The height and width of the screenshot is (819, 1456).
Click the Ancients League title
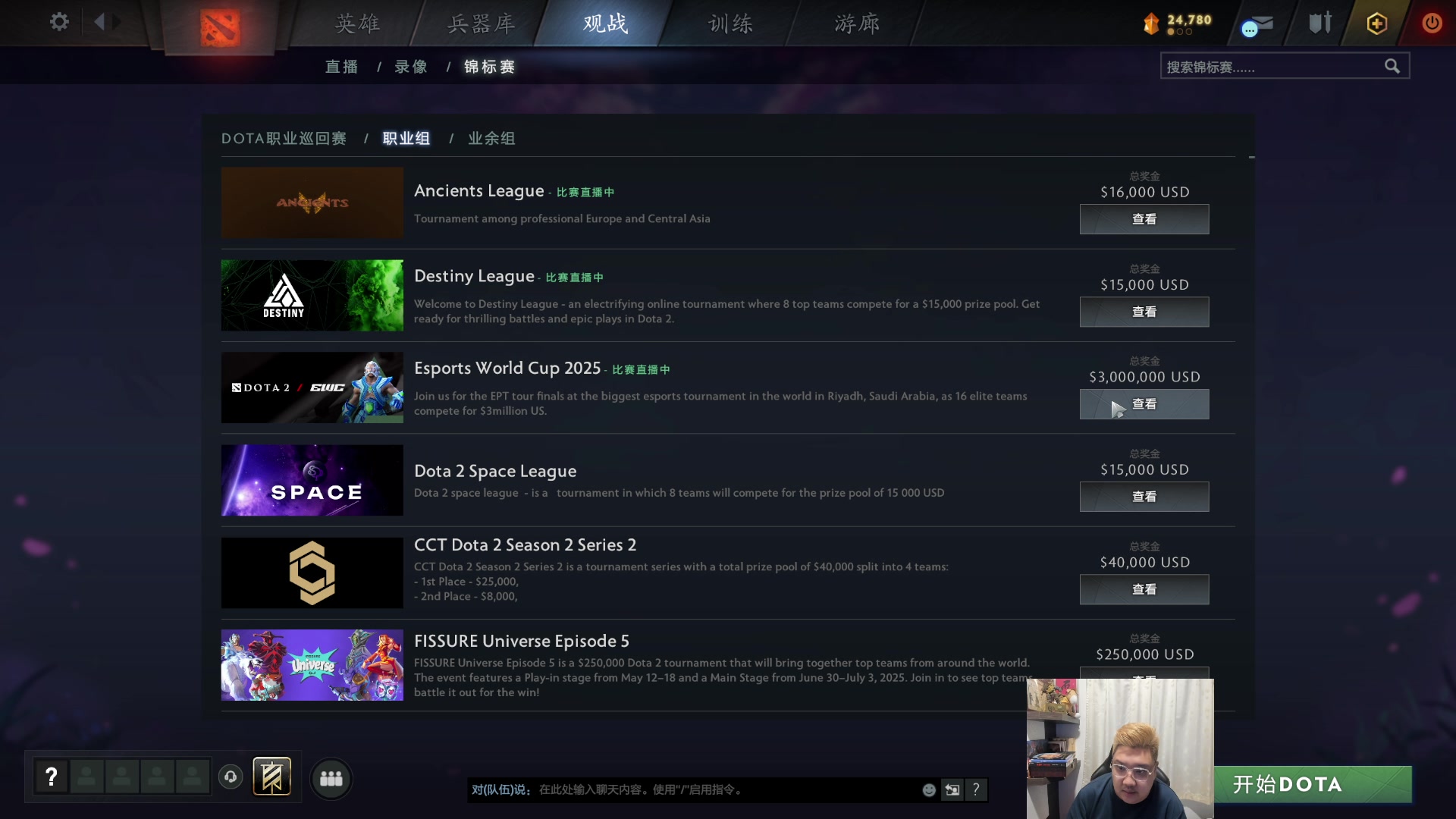(479, 191)
